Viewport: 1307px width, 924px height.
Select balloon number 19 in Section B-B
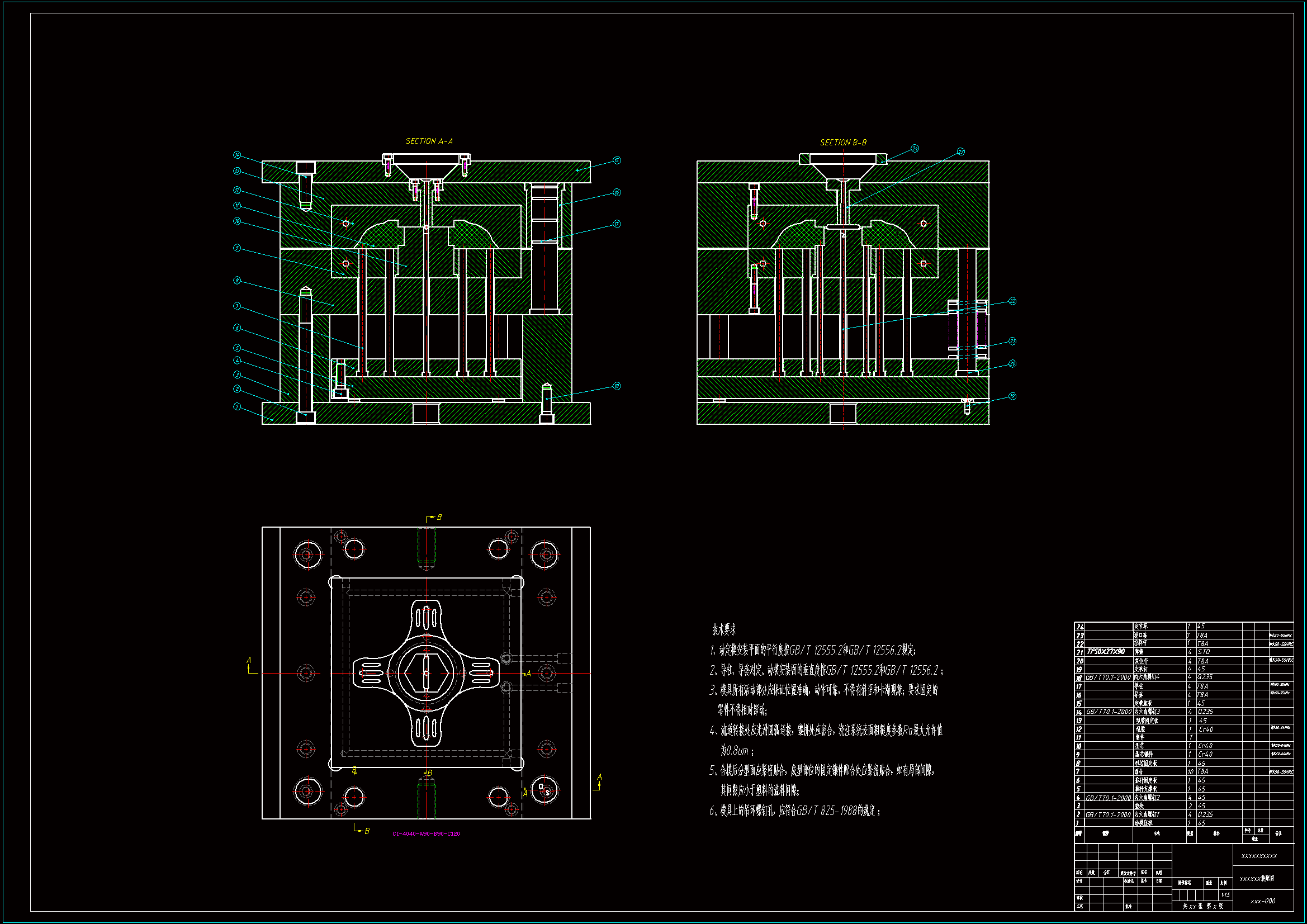point(1012,396)
